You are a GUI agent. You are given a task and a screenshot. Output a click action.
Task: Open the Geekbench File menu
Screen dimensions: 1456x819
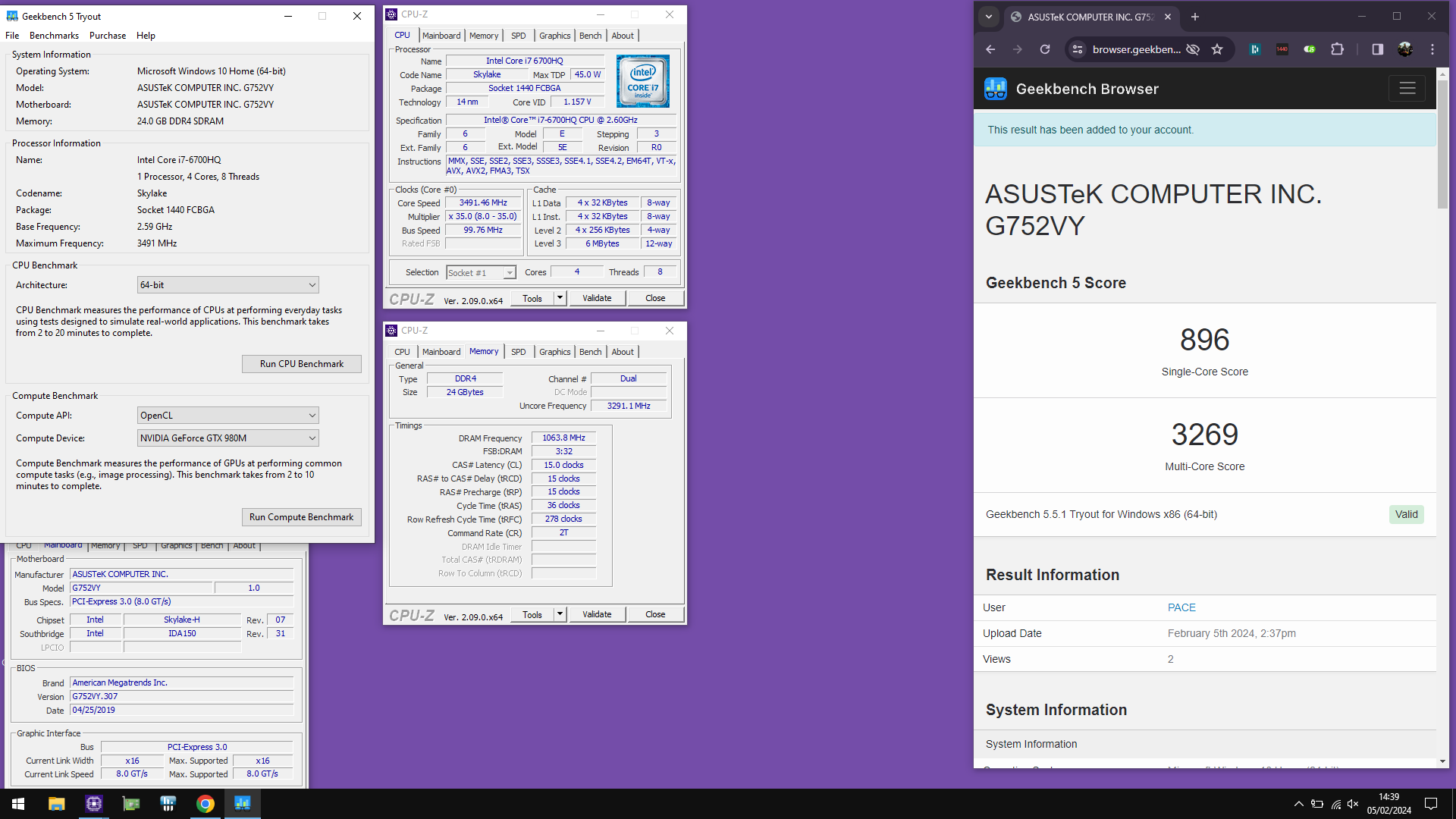point(12,36)
